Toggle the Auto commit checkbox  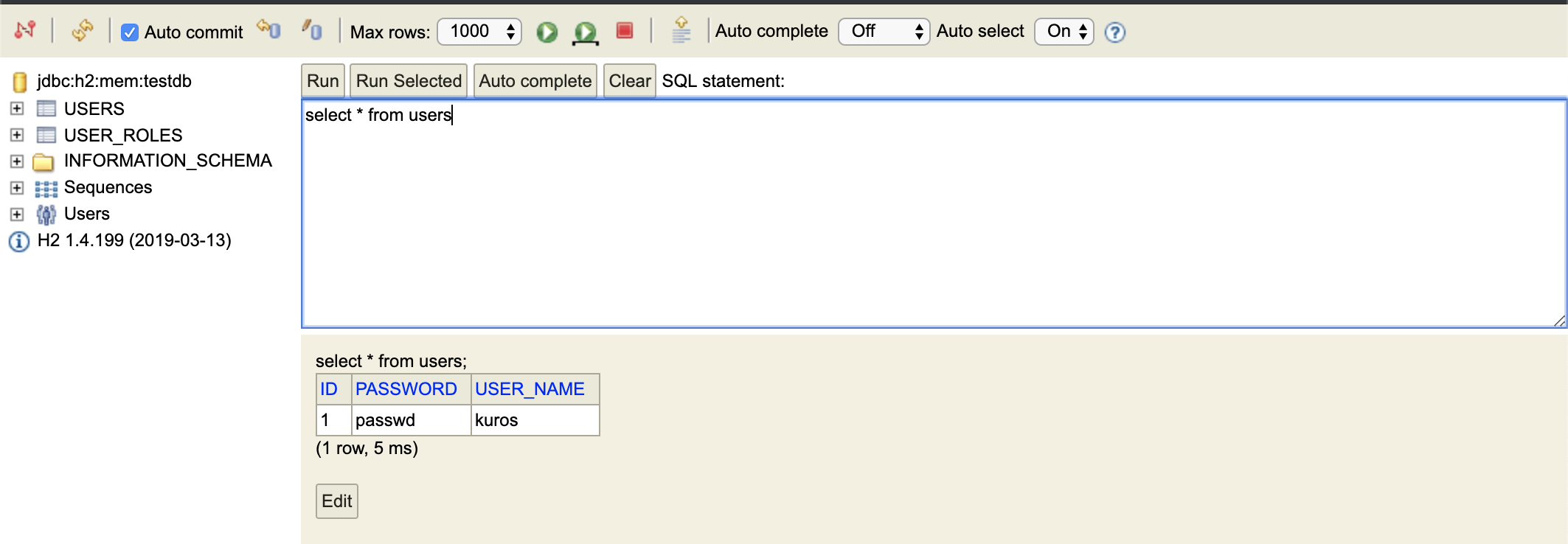[130, 32]
